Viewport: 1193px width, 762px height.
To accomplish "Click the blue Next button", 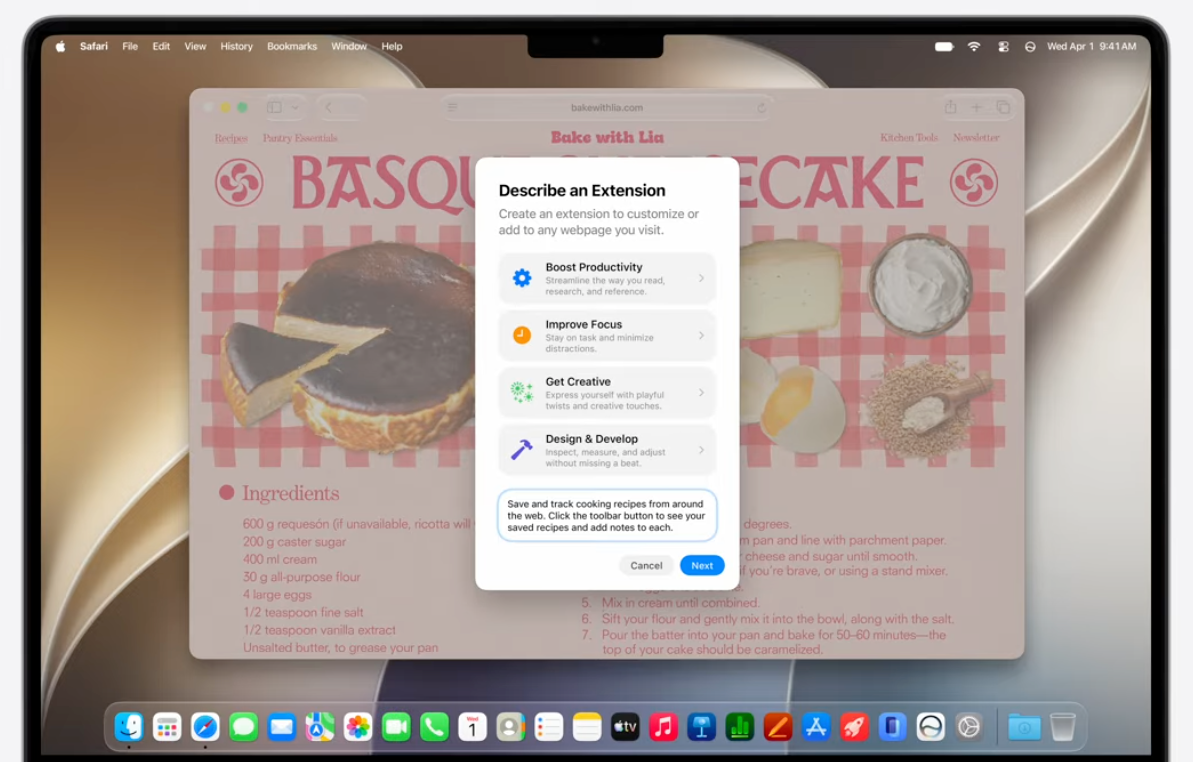I will coord(702,565).
